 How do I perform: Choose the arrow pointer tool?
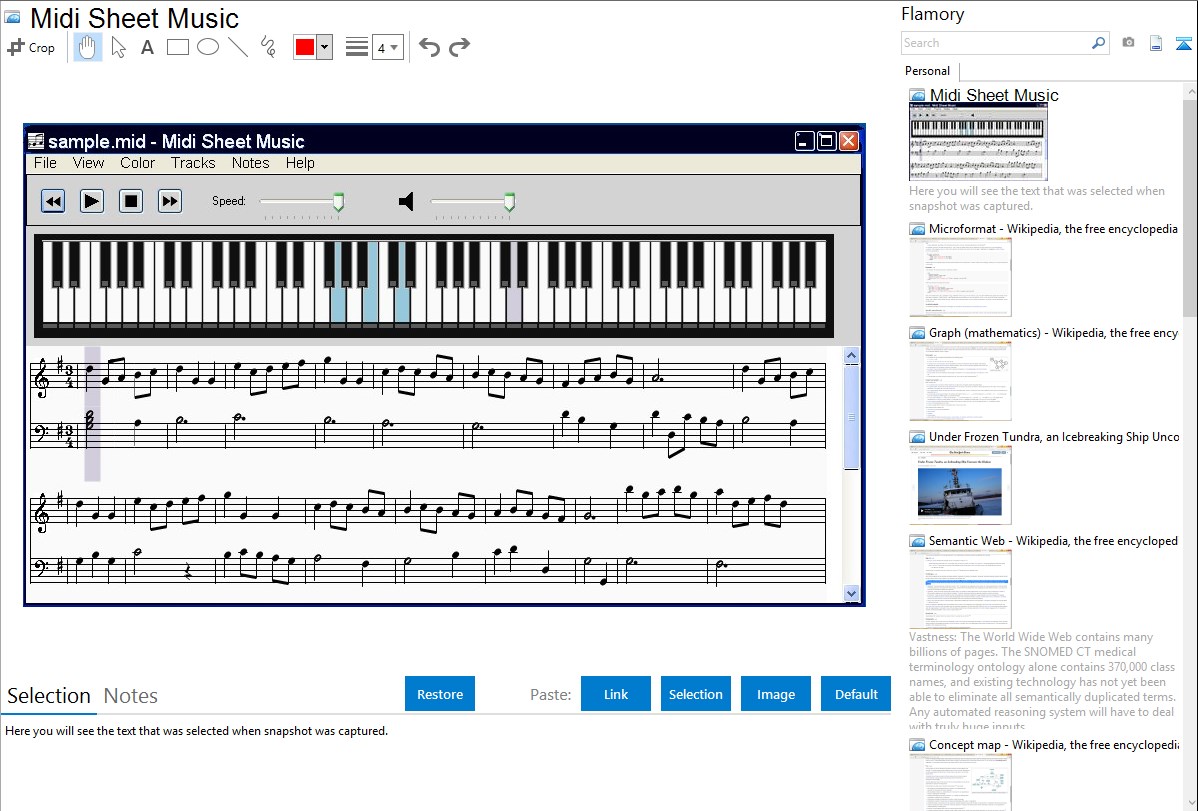(x=118, y=47)
